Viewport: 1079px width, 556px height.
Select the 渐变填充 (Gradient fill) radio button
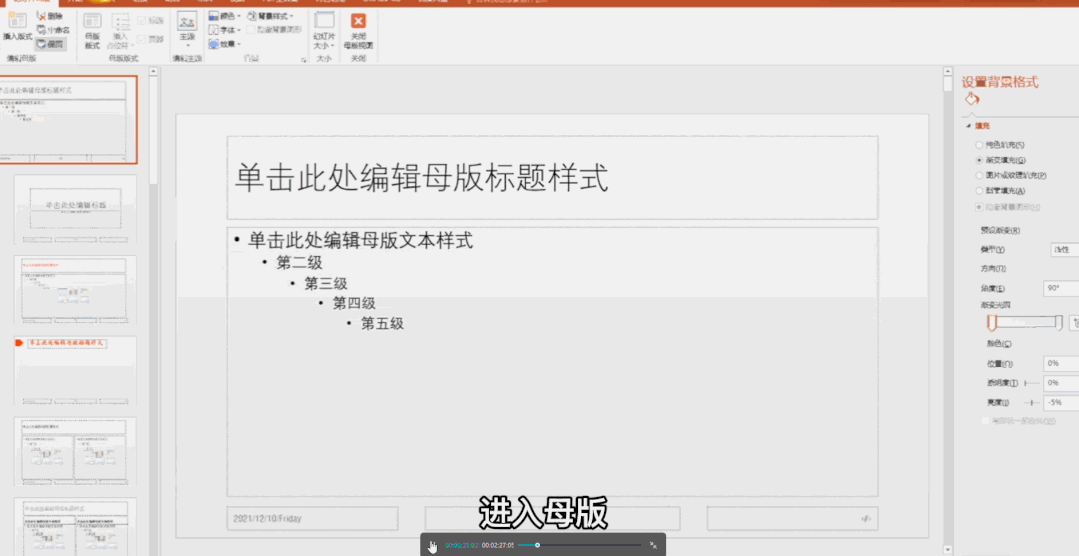(x=979, y=160)
